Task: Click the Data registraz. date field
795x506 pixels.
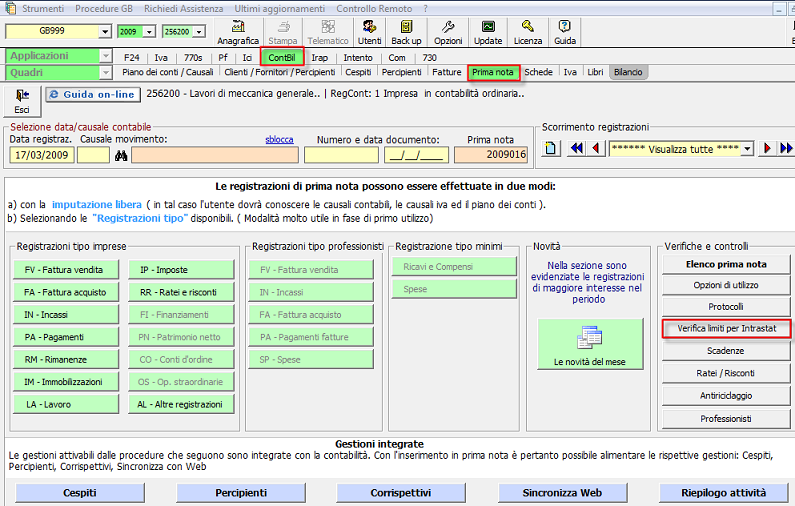Action: point(39,155)
